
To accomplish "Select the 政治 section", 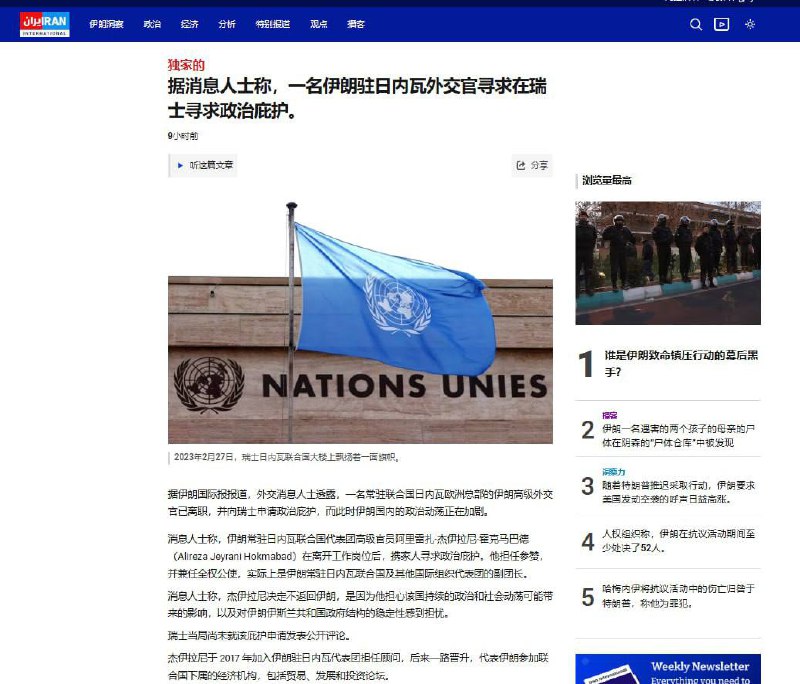I will pyautogui.click(x=152, y=23).
